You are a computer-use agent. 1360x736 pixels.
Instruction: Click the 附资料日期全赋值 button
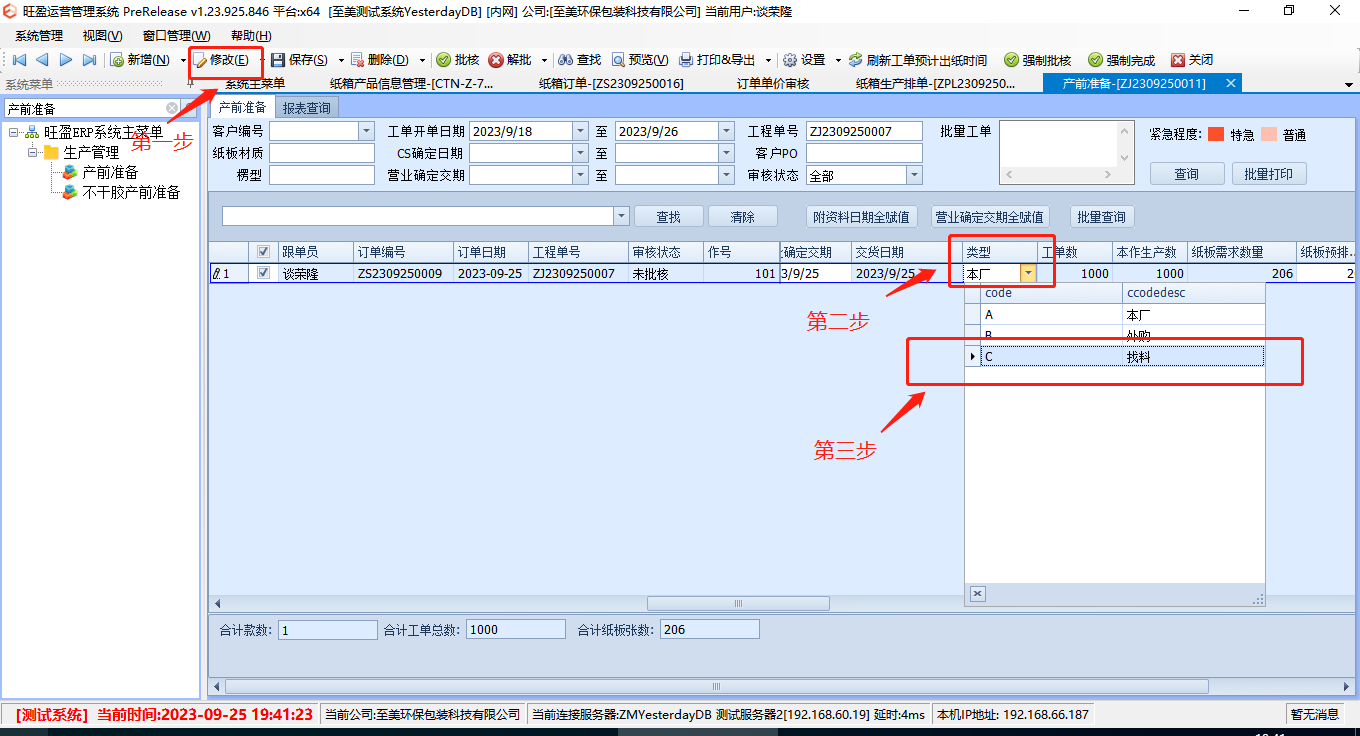click(x=862, y=216)
